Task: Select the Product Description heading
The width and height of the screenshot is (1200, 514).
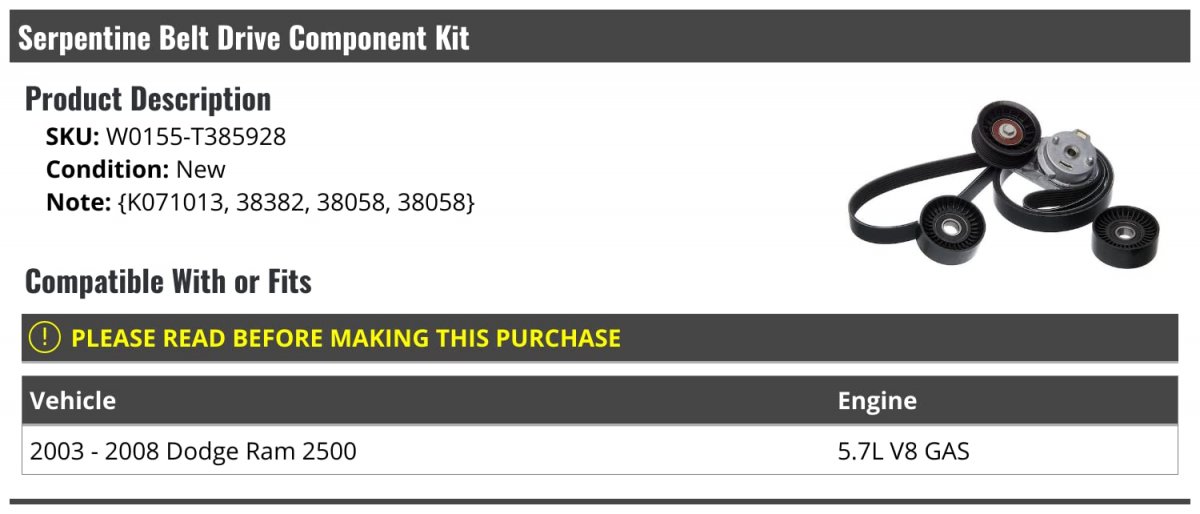Action: pos(148,99)
